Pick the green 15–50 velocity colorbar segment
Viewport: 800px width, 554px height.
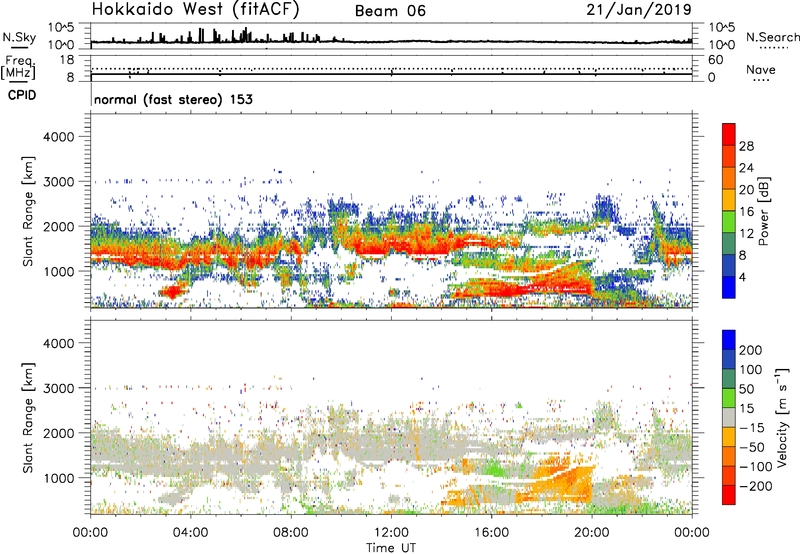(729, 398)
